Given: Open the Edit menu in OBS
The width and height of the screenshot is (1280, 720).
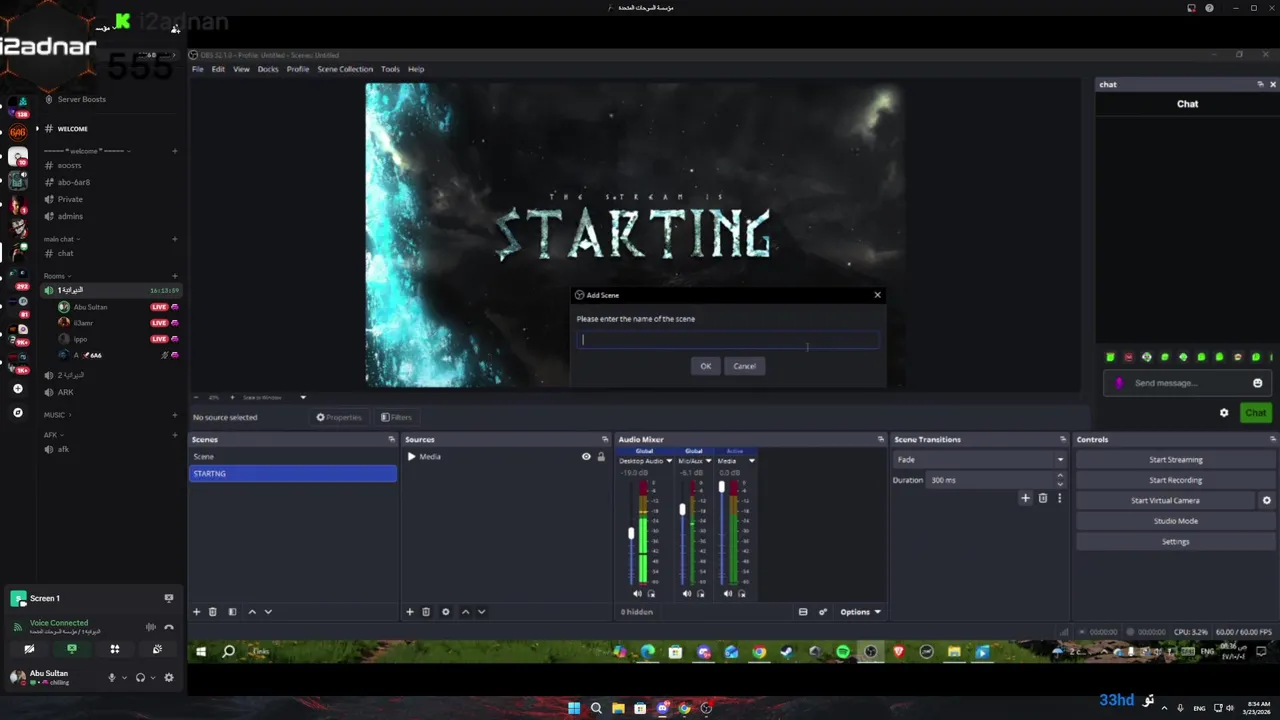Looking at the screenshot, I should click(x=218, y=69).
